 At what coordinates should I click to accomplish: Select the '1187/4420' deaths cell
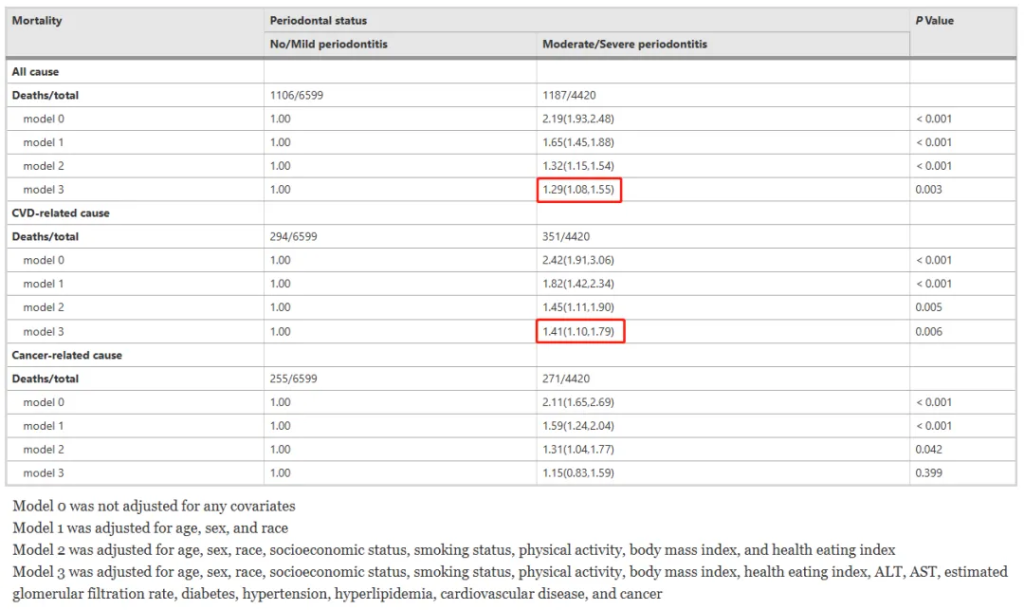point(569,95)
